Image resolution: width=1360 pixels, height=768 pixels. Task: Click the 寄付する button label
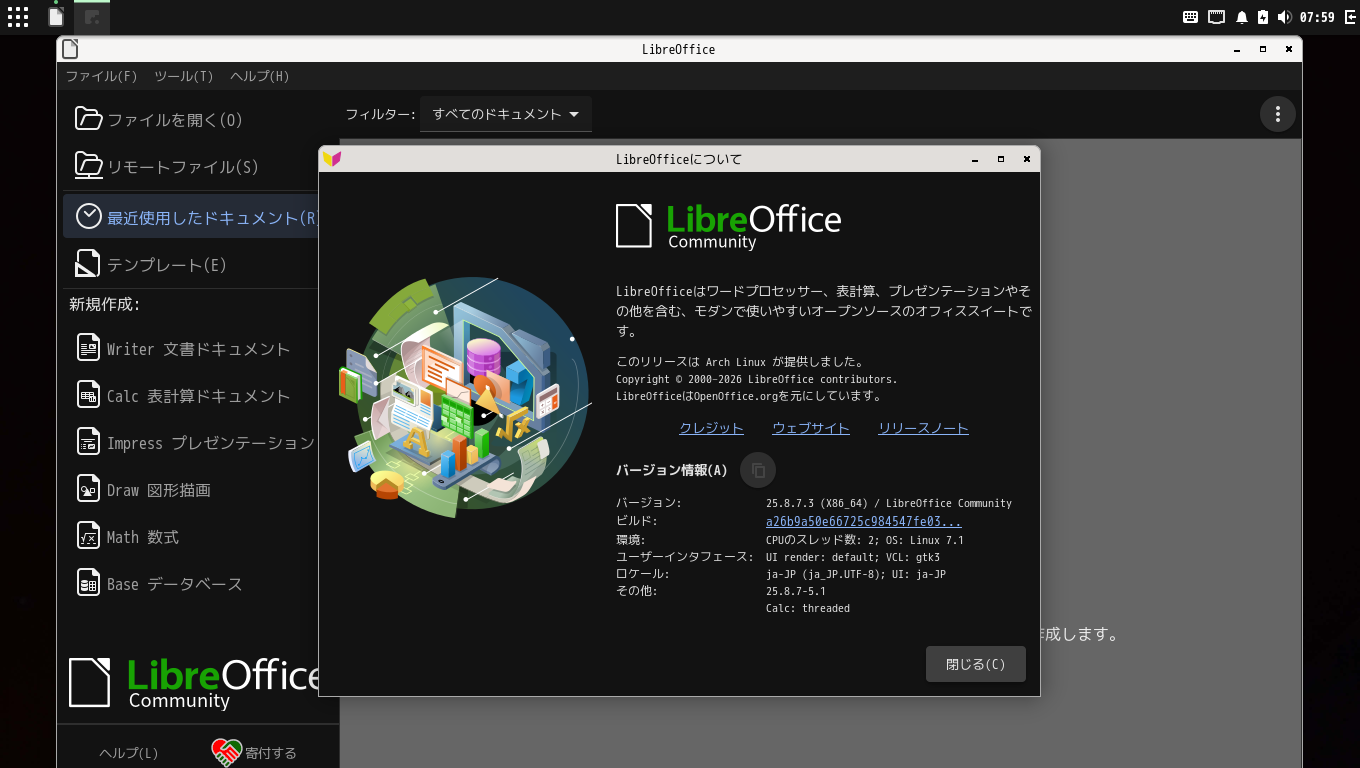coord(271,753)
